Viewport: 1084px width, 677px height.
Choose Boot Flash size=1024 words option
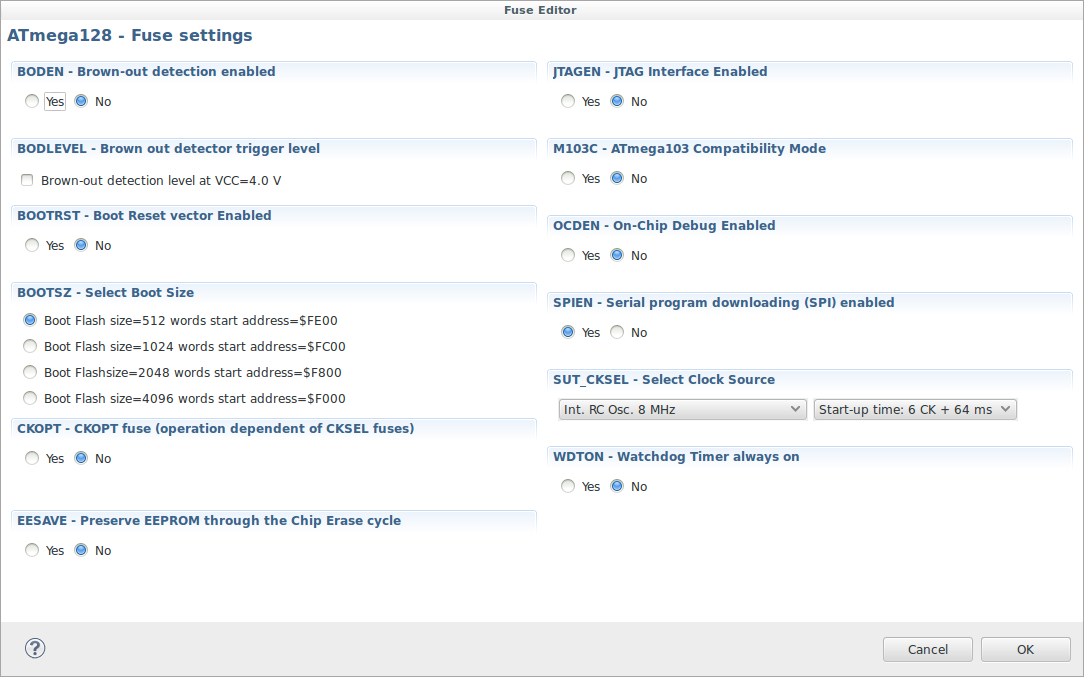(x=31, y=346)
